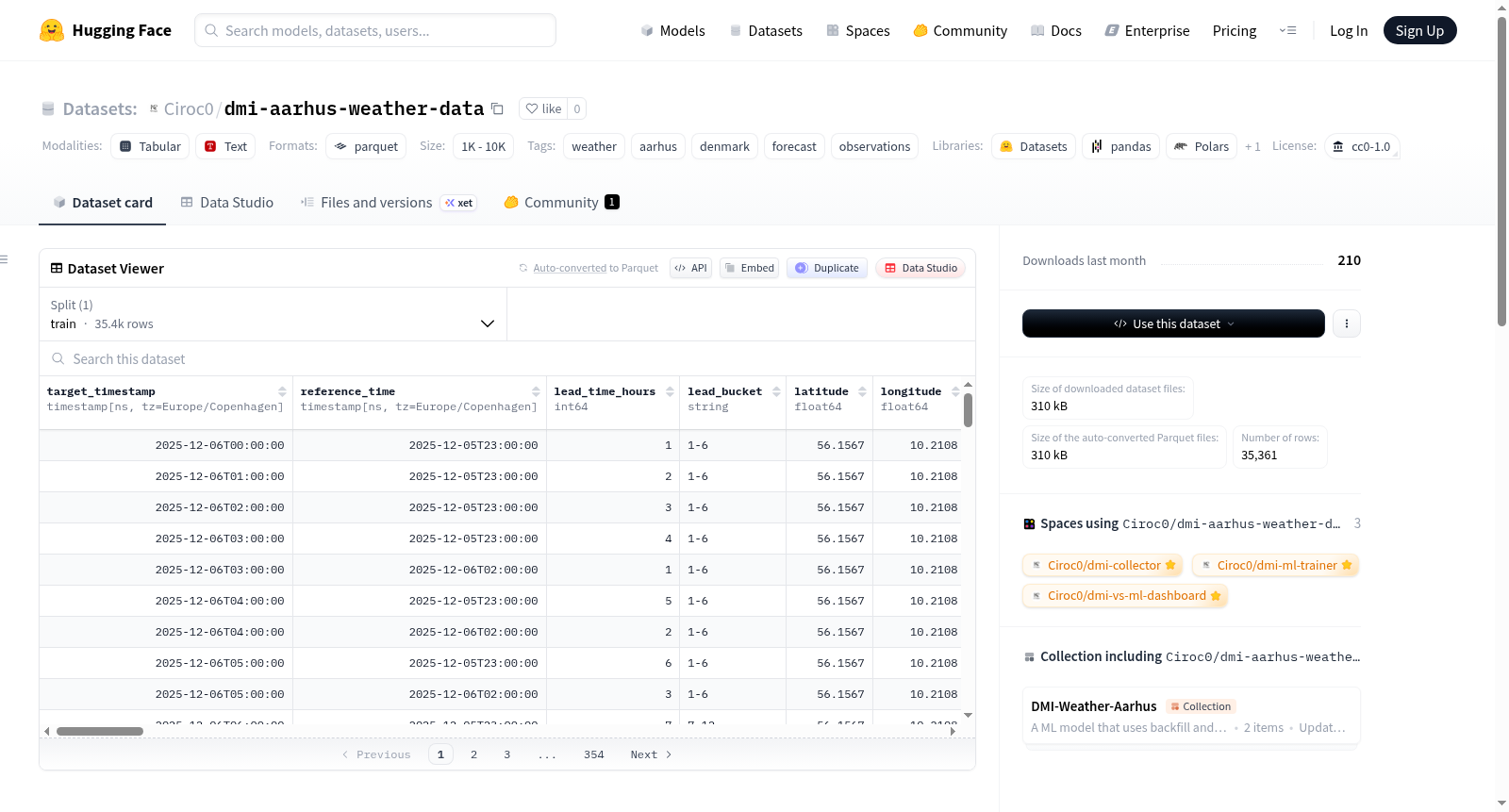Open the Ciroc0/dmi-ml-trainer space
Image resolution: width=1509 pixels, height=812 pixels.
coord(1276,565)
